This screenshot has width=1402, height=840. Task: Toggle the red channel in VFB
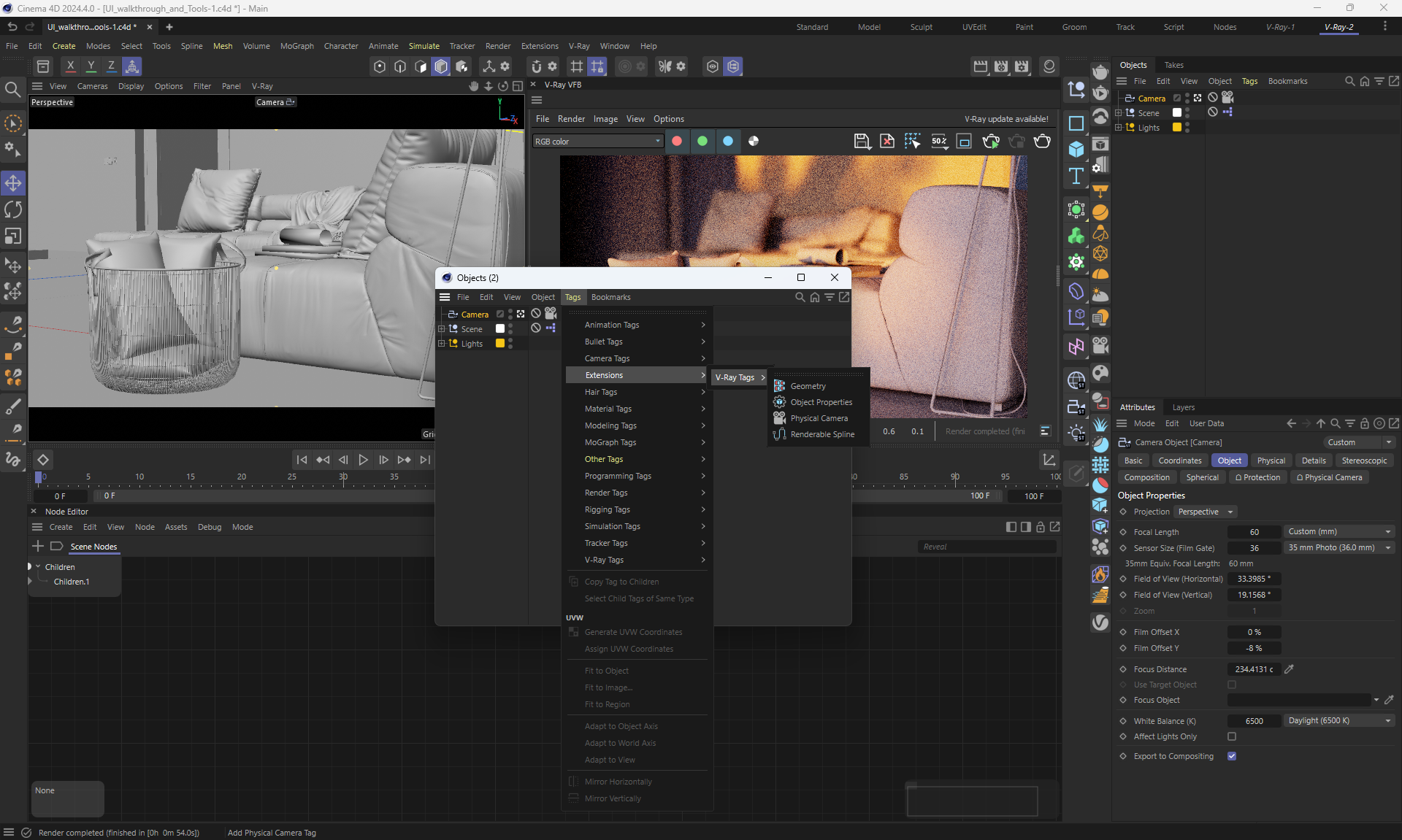(677, 142)
